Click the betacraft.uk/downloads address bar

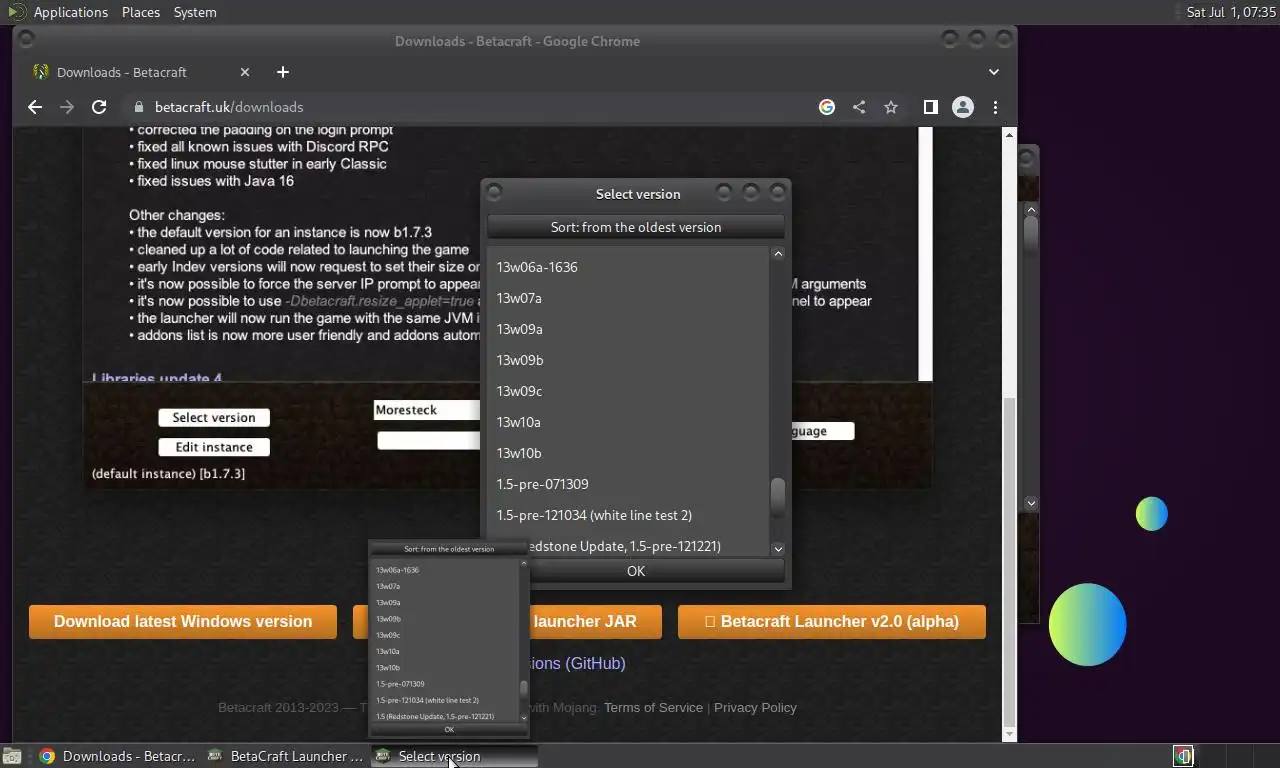tap(470, 107)
